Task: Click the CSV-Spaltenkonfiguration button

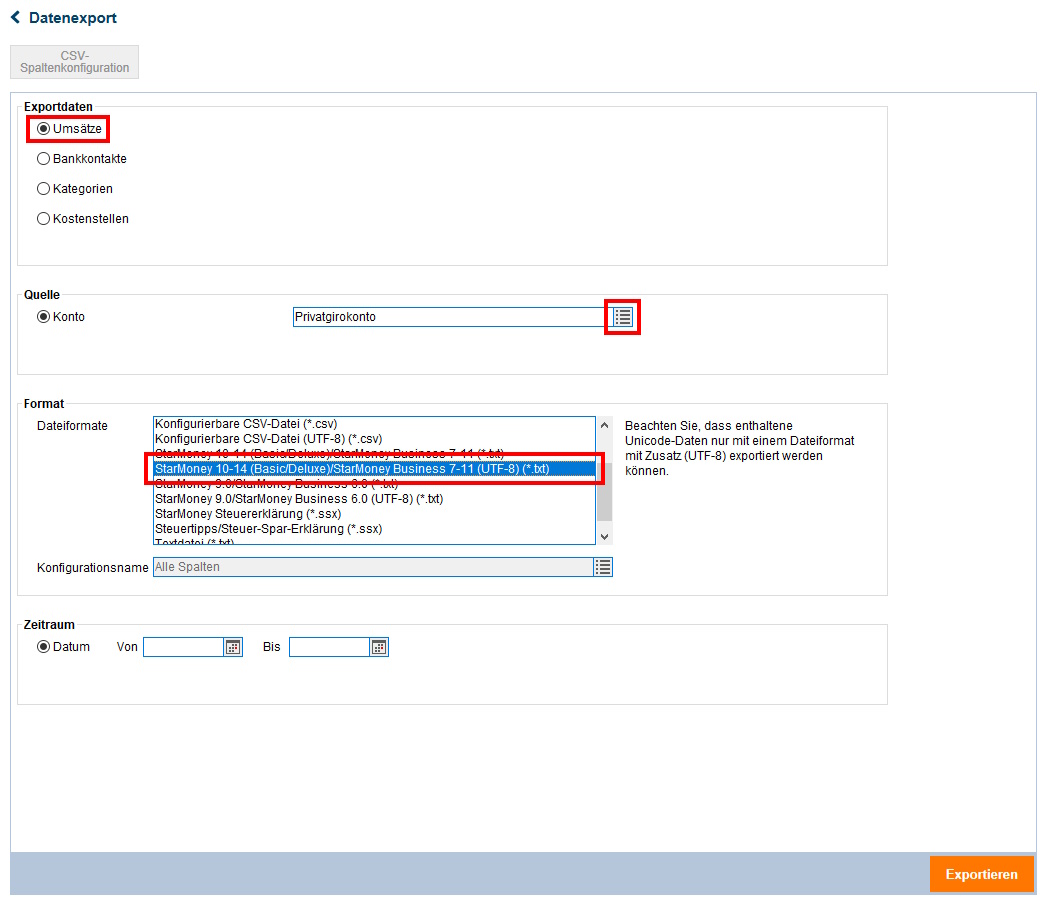Action: pos(75,62)
